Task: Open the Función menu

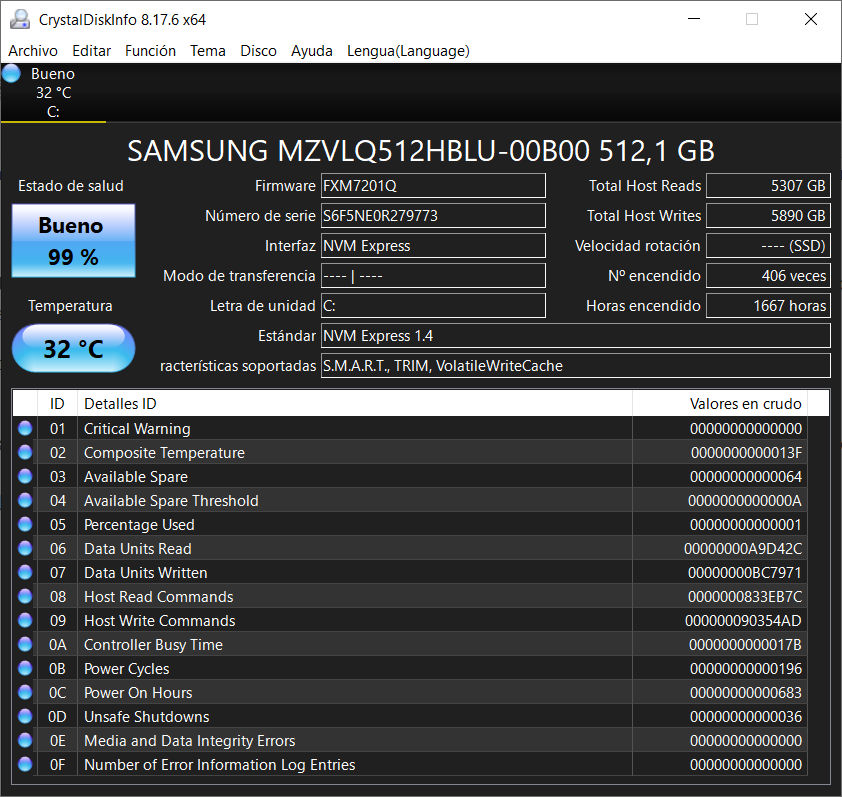Action: point(150,50)
